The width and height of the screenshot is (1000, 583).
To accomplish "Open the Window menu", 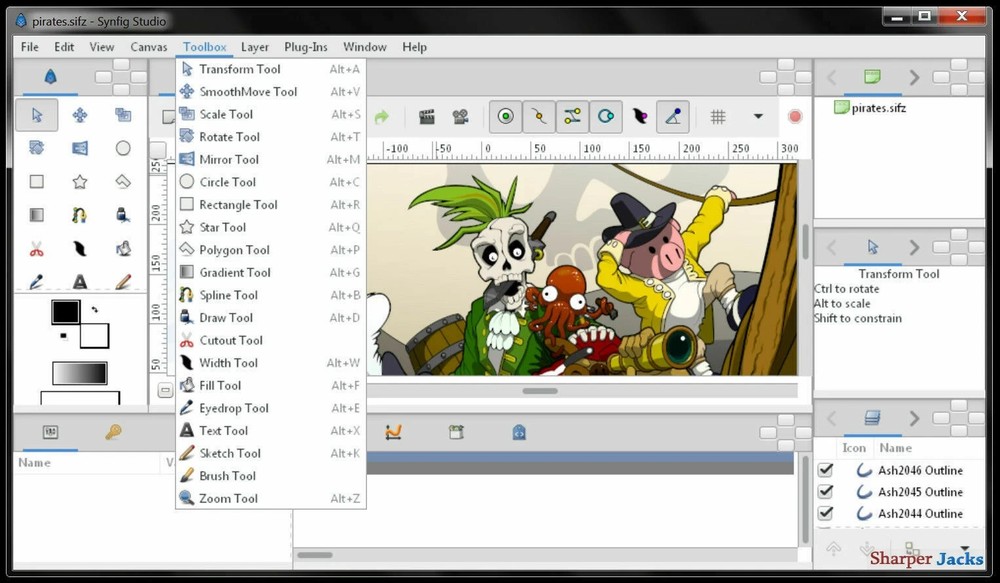I will click(365, 47).
